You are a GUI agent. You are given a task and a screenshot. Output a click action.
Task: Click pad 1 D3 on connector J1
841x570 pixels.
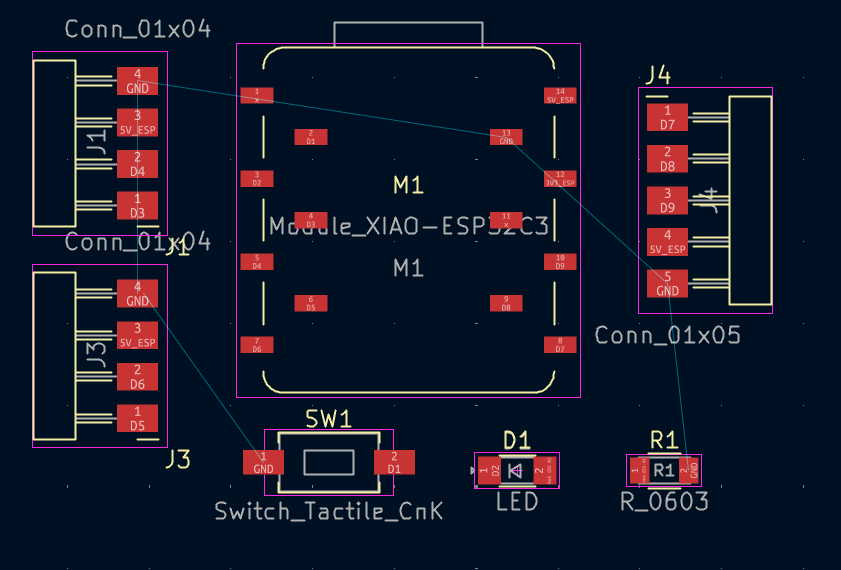point(137,206)
